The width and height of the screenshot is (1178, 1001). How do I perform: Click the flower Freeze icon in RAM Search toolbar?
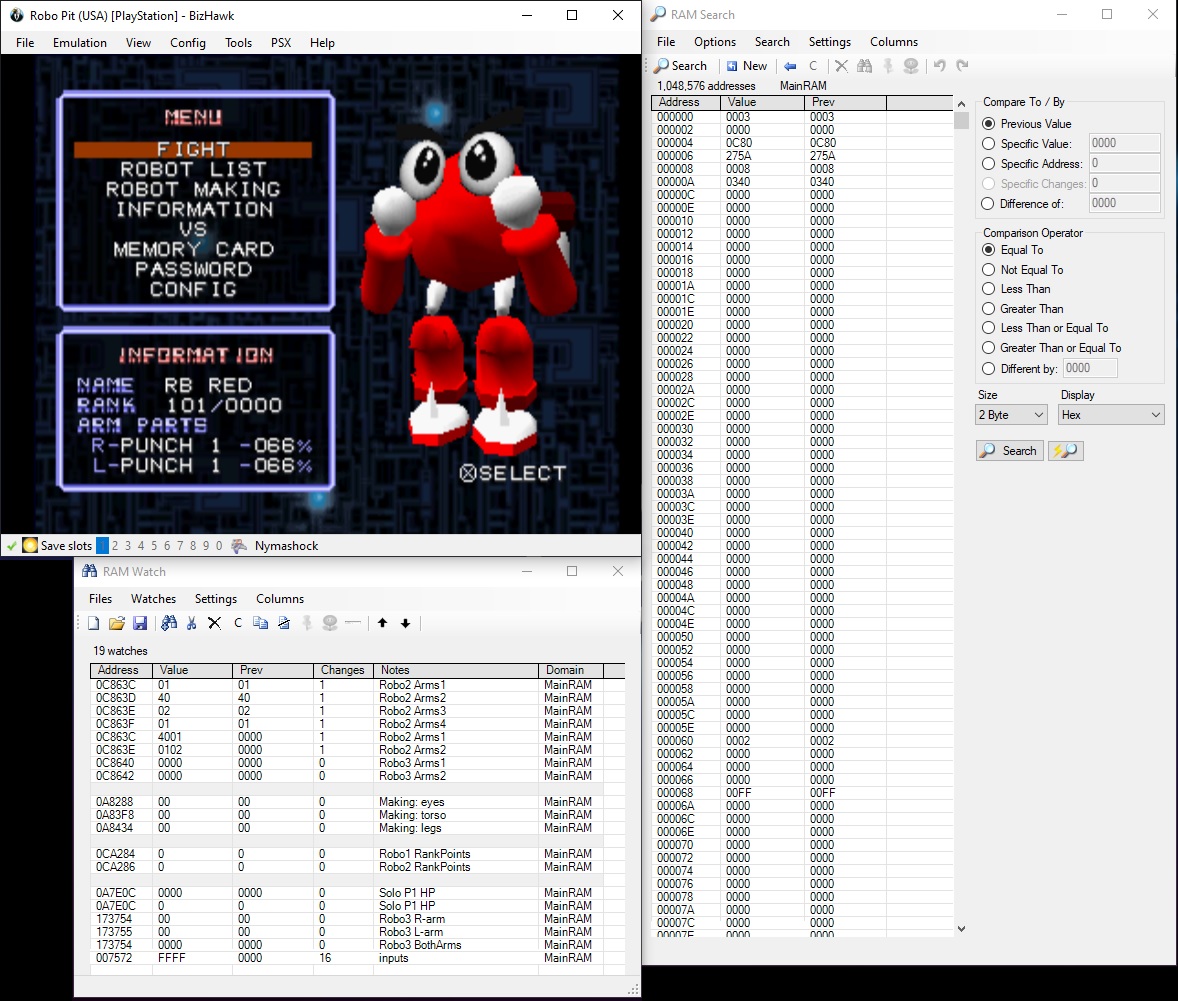coord(911,66)
